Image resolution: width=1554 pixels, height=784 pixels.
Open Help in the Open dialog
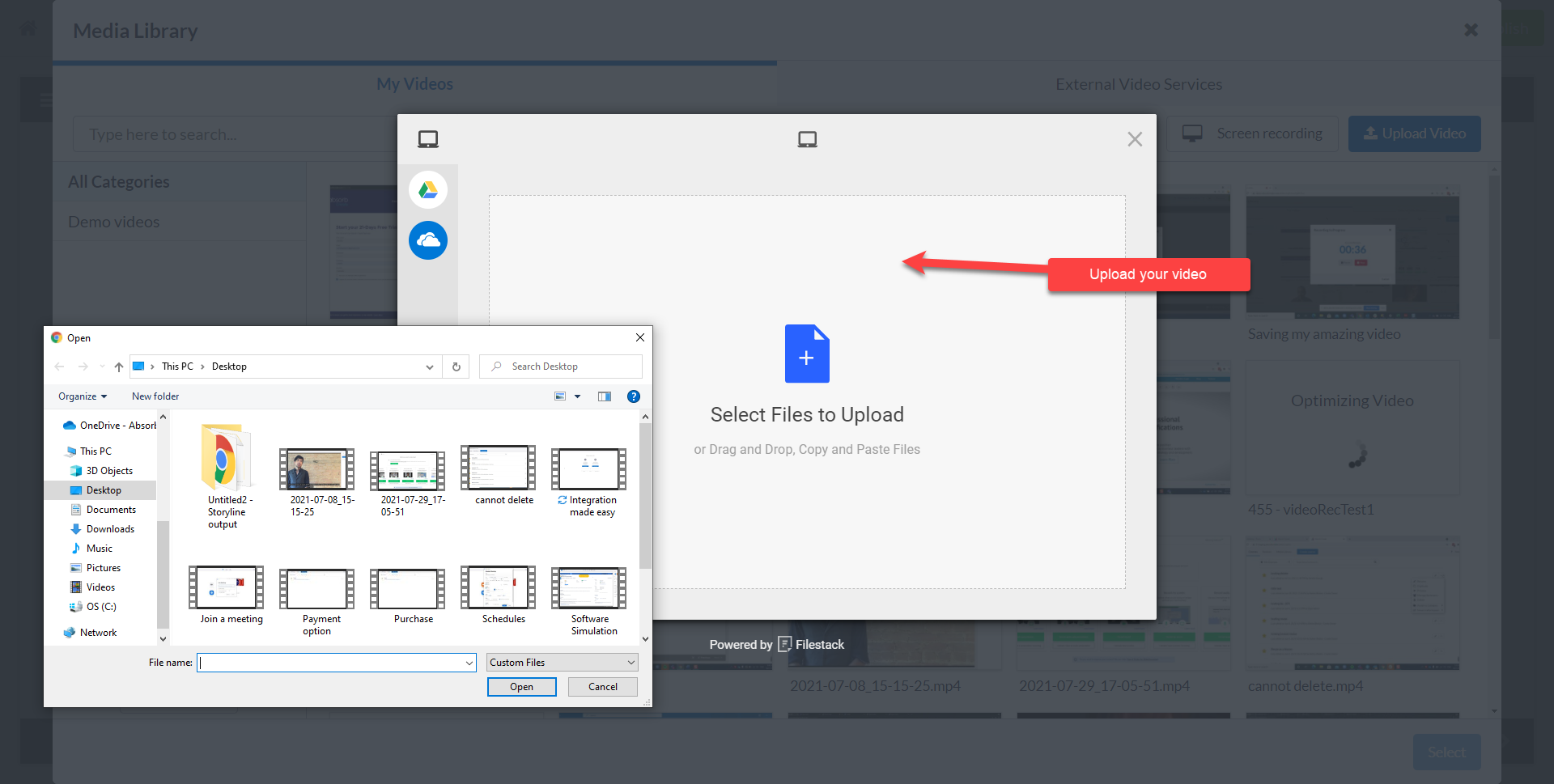pyautogui.click(x=634, y=396)
